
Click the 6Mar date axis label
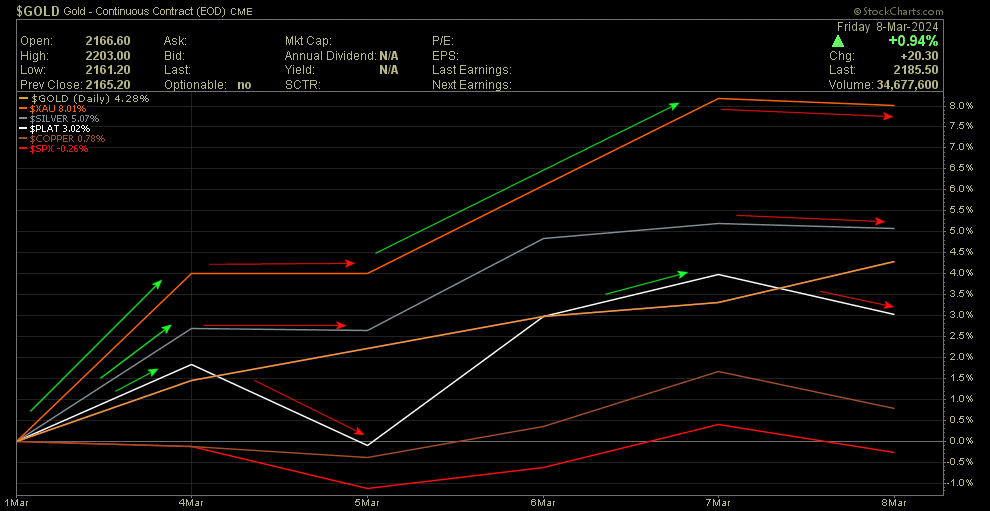point(543,502)
